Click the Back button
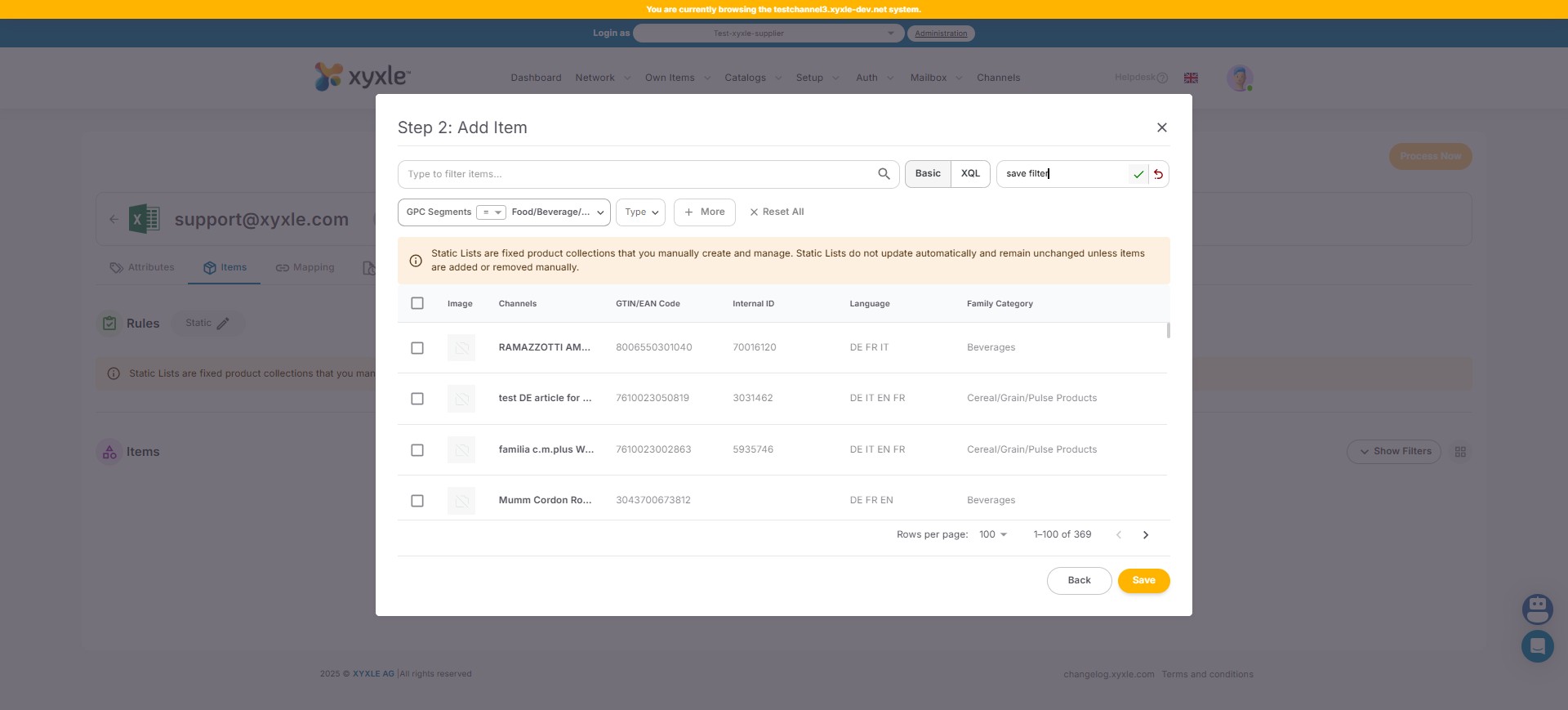 point(1079,581)
